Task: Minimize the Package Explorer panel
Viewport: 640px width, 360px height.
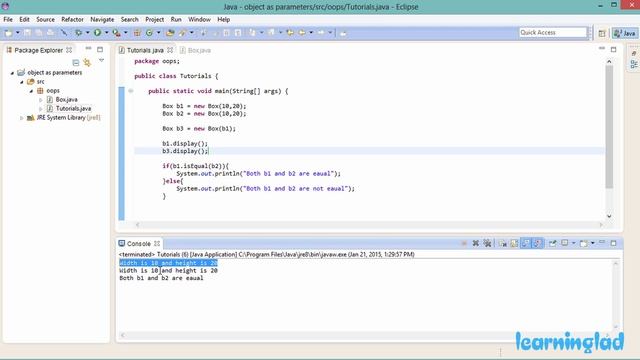Action: pyautogui.click(x=88, y=49)
